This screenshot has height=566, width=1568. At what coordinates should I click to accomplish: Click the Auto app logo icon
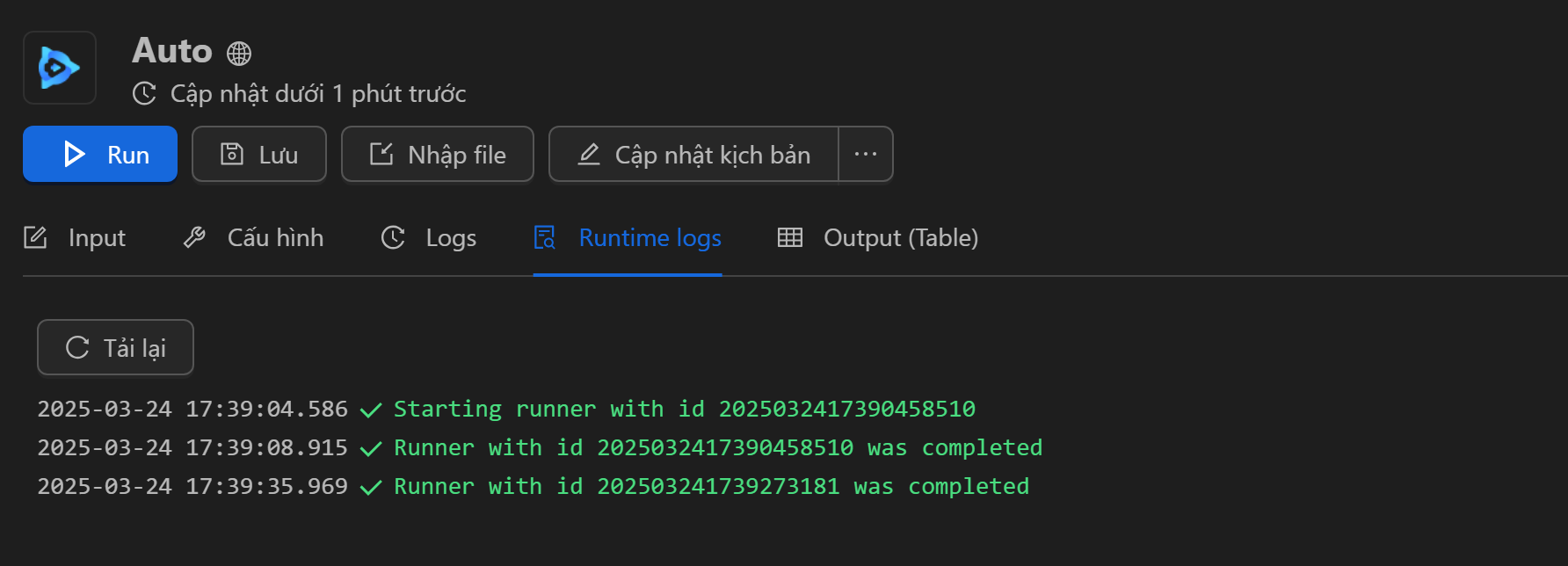[x=59, y=67]
